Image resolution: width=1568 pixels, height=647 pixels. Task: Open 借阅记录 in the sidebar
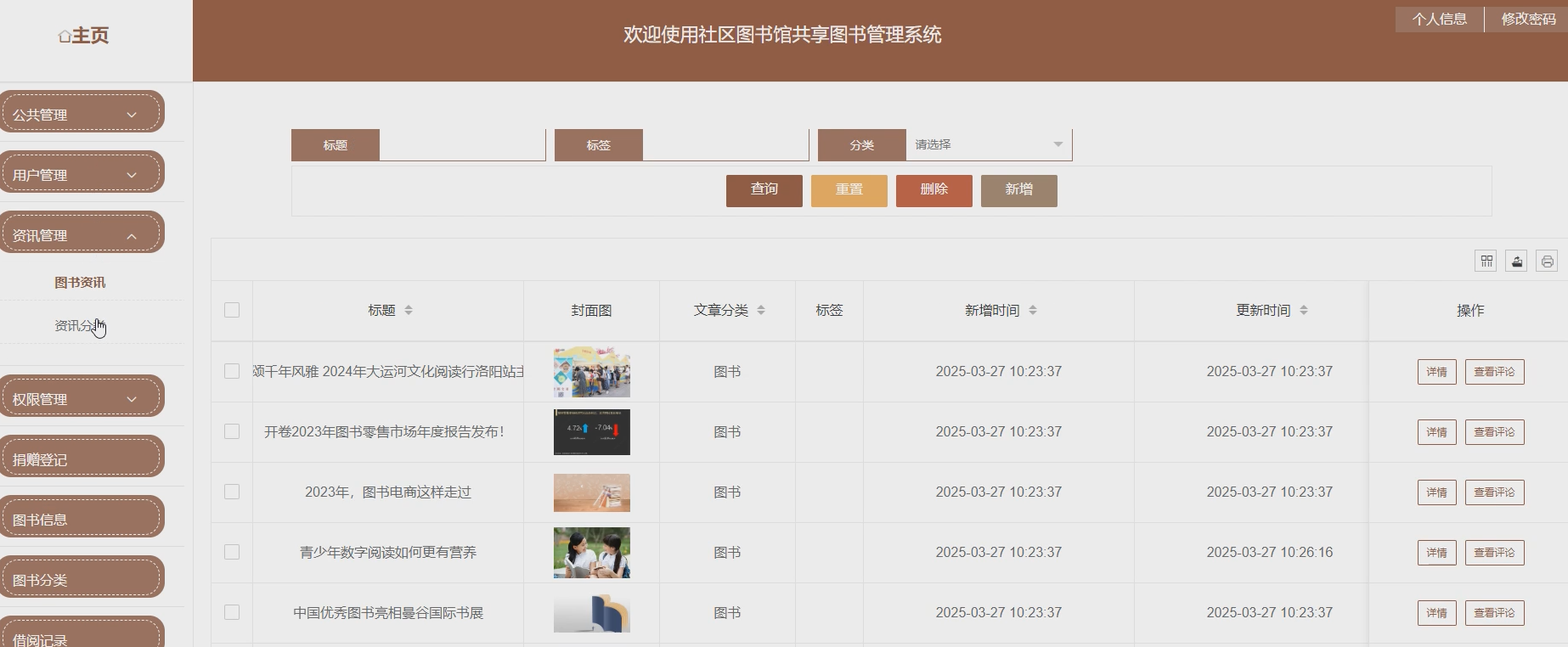coord(82,632)
